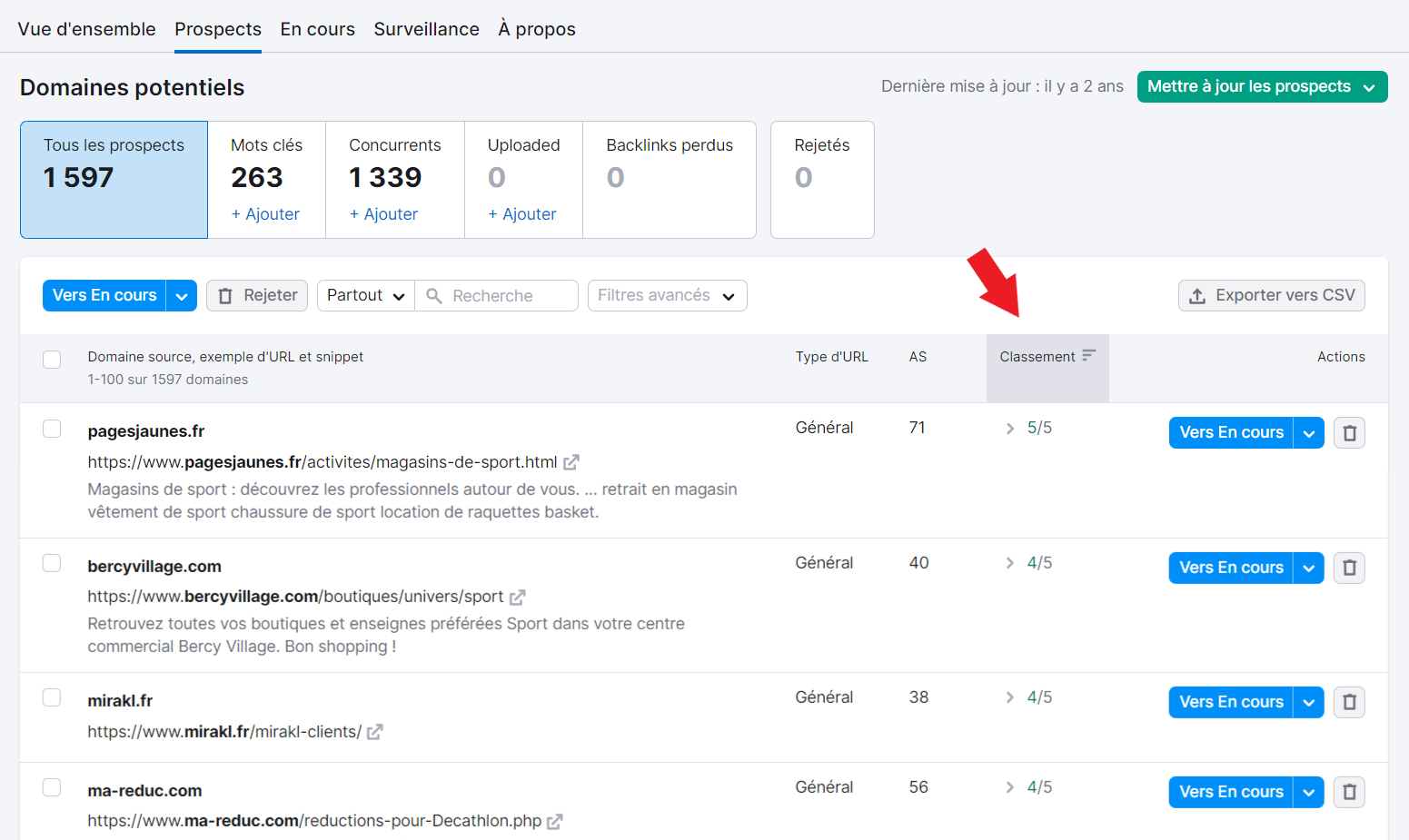Open the Exporter vers CSV upload icon
Image resolution: width=1409 pixels, height=840 pixels.
(1196, 295)
